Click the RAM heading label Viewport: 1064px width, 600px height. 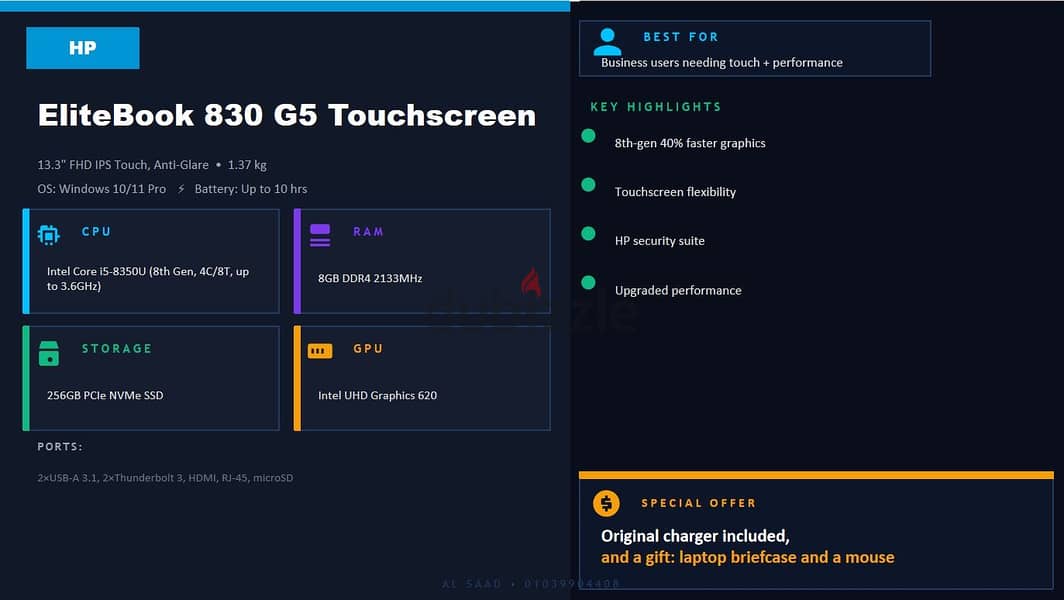click(x=368, y=231)
